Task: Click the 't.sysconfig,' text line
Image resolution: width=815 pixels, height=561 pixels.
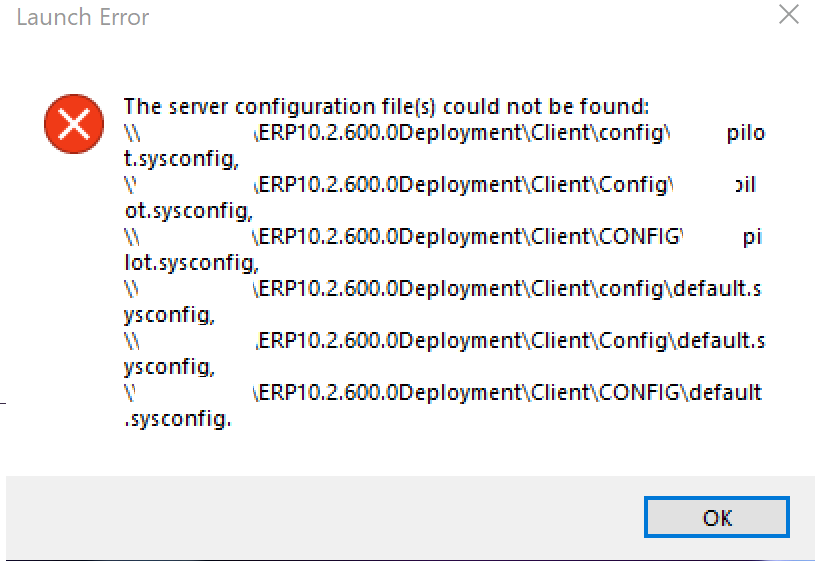Action: tap(181, 159)
